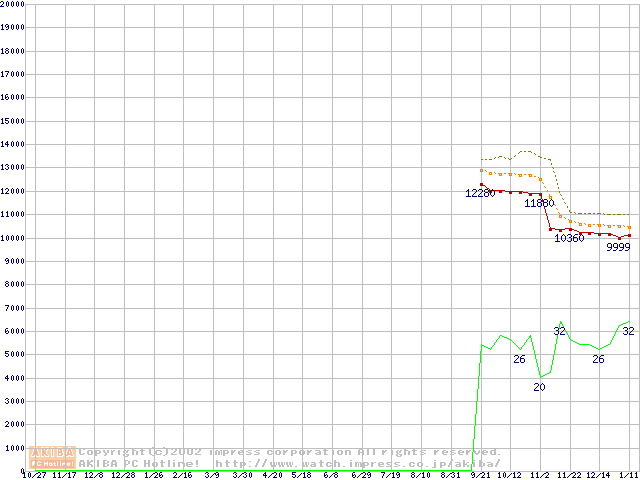
Task: Click the 11/2 date on x-axis
Action: click(539, 475)
